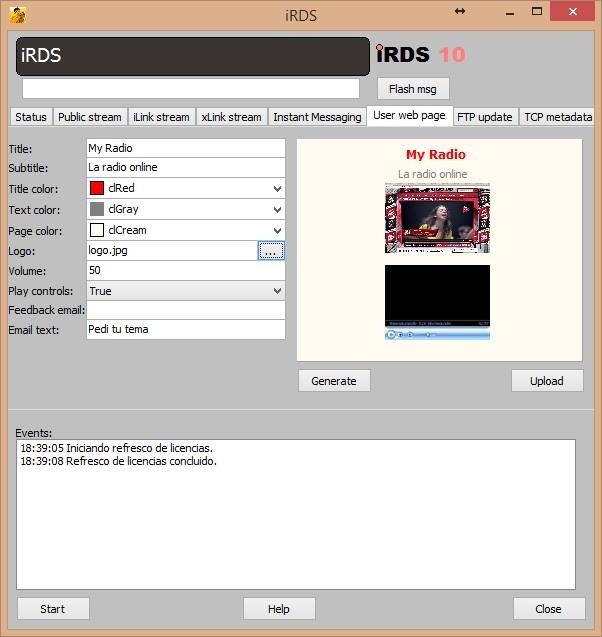
Task: Expand the Text color dropdown
Action: [277, 210]
